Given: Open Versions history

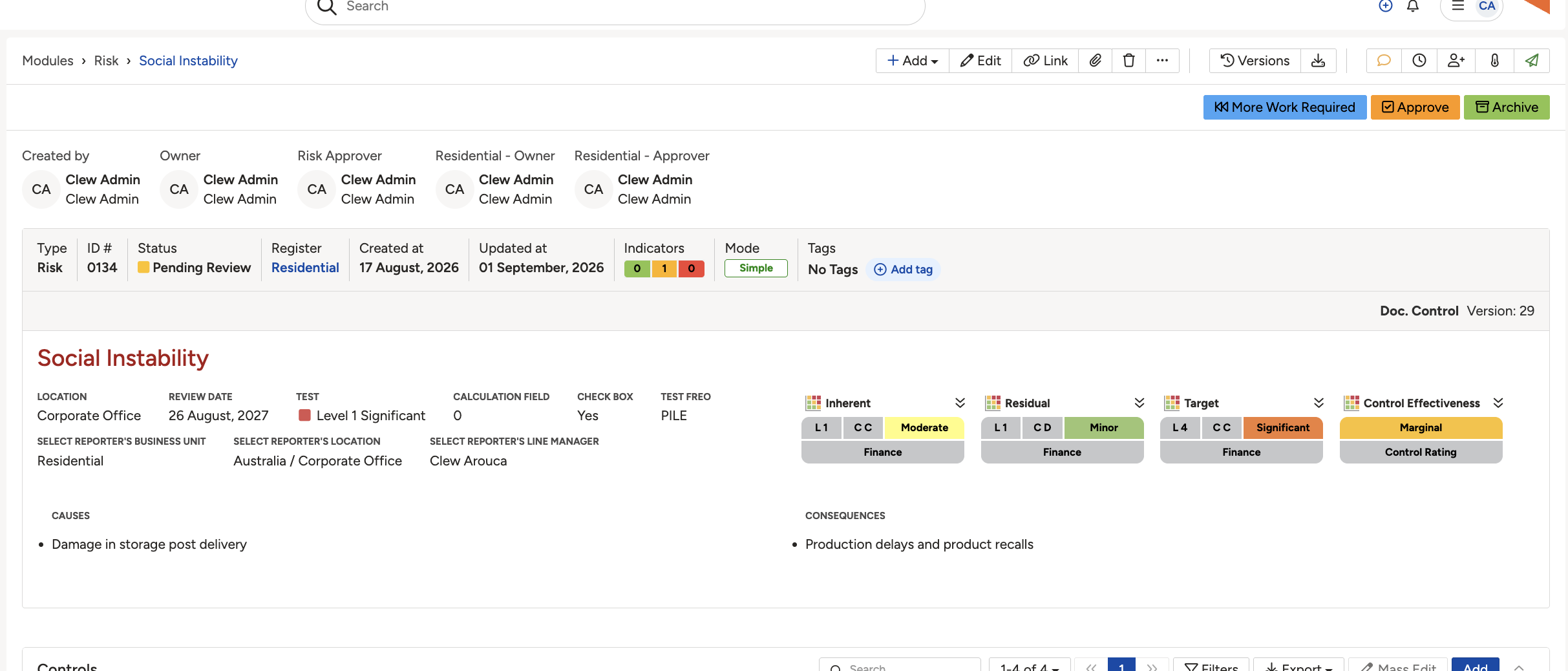Looking at the screenshot, I should 1255,61.
